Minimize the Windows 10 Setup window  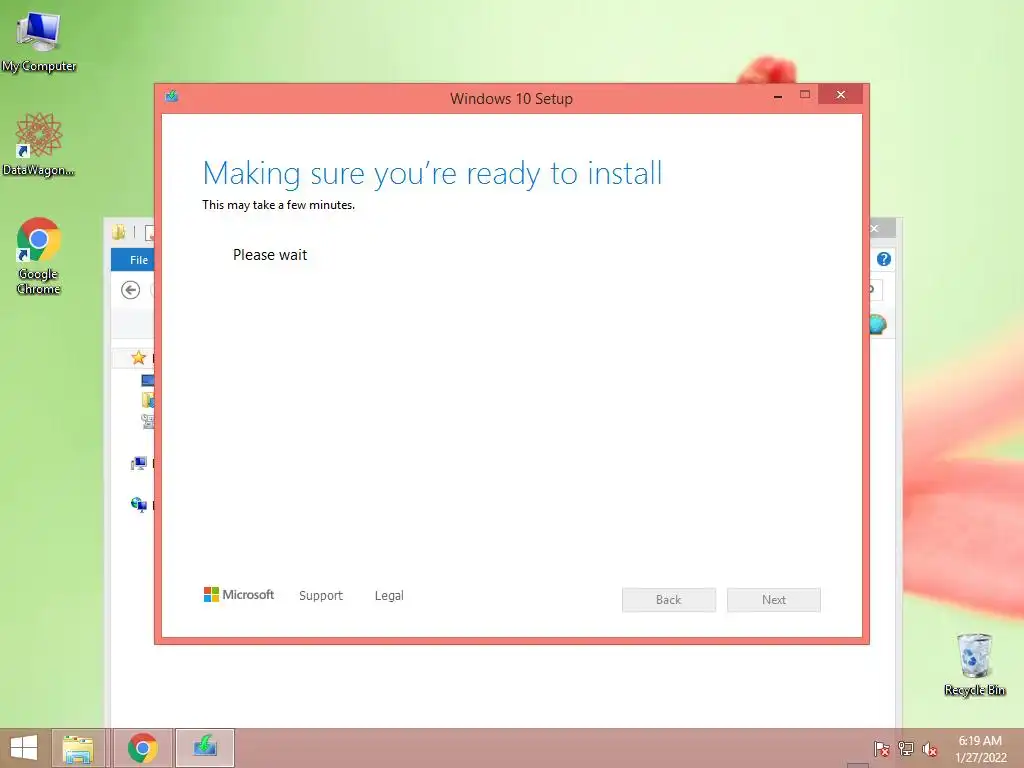coord(778,96)
